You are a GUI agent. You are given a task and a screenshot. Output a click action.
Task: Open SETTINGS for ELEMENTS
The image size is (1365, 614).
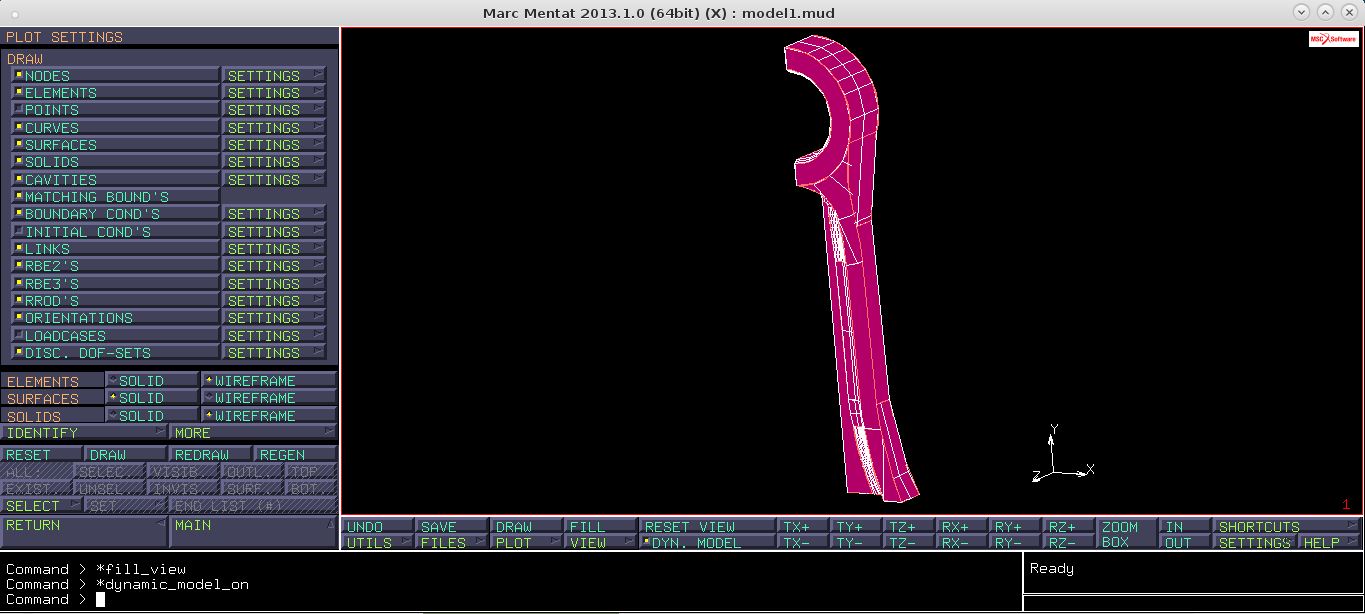(x=274, y=93)
